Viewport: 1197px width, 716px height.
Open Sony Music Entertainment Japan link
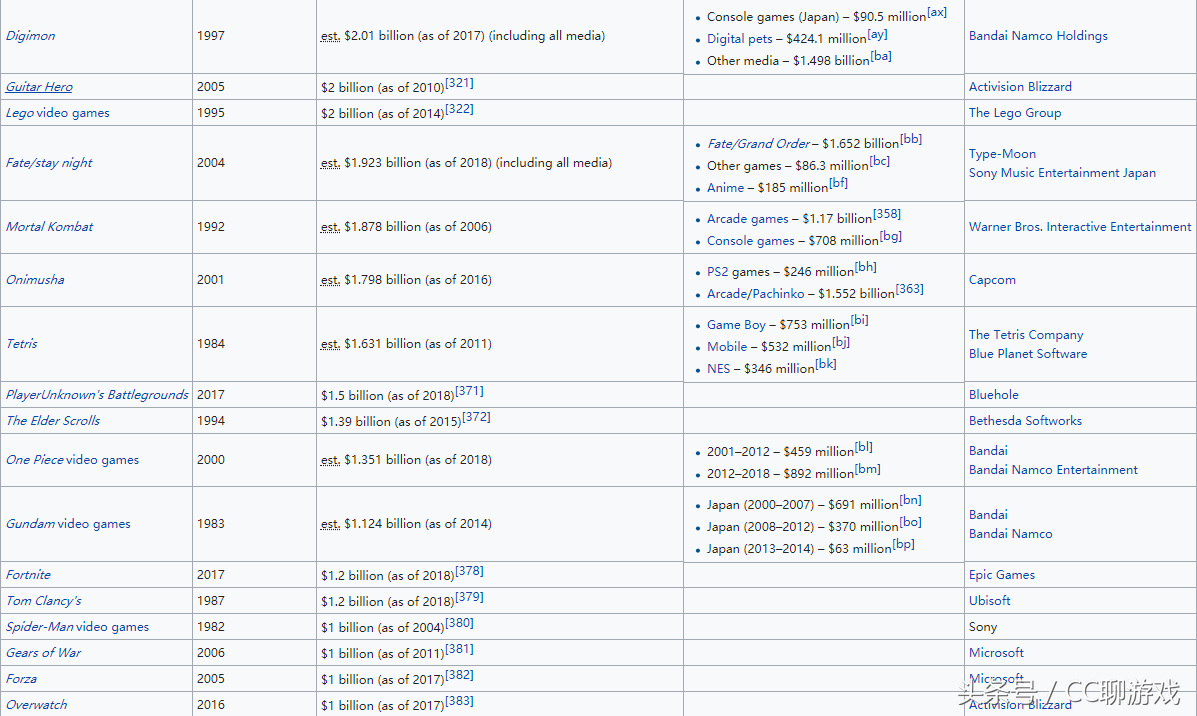point(1062,173)
